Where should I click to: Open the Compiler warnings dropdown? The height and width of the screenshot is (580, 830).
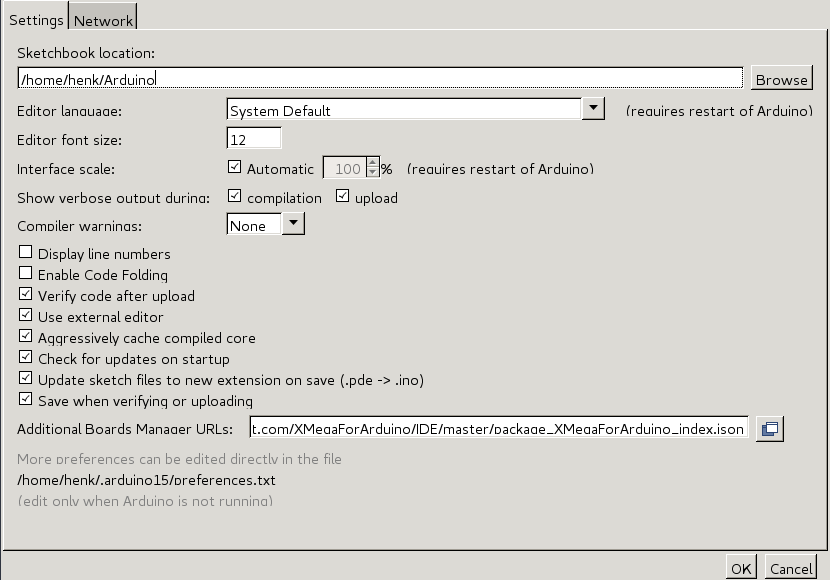pos(293,223)
